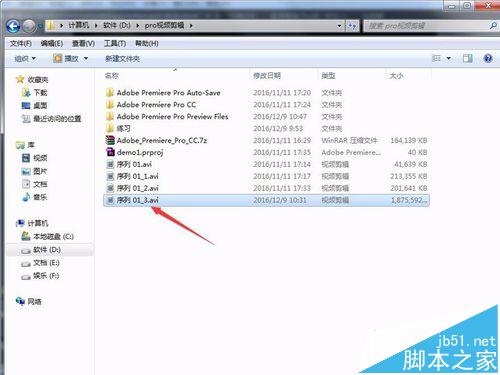Click Adobe Premiere Pro Auto-Save folder icon

tap(110, 93)
